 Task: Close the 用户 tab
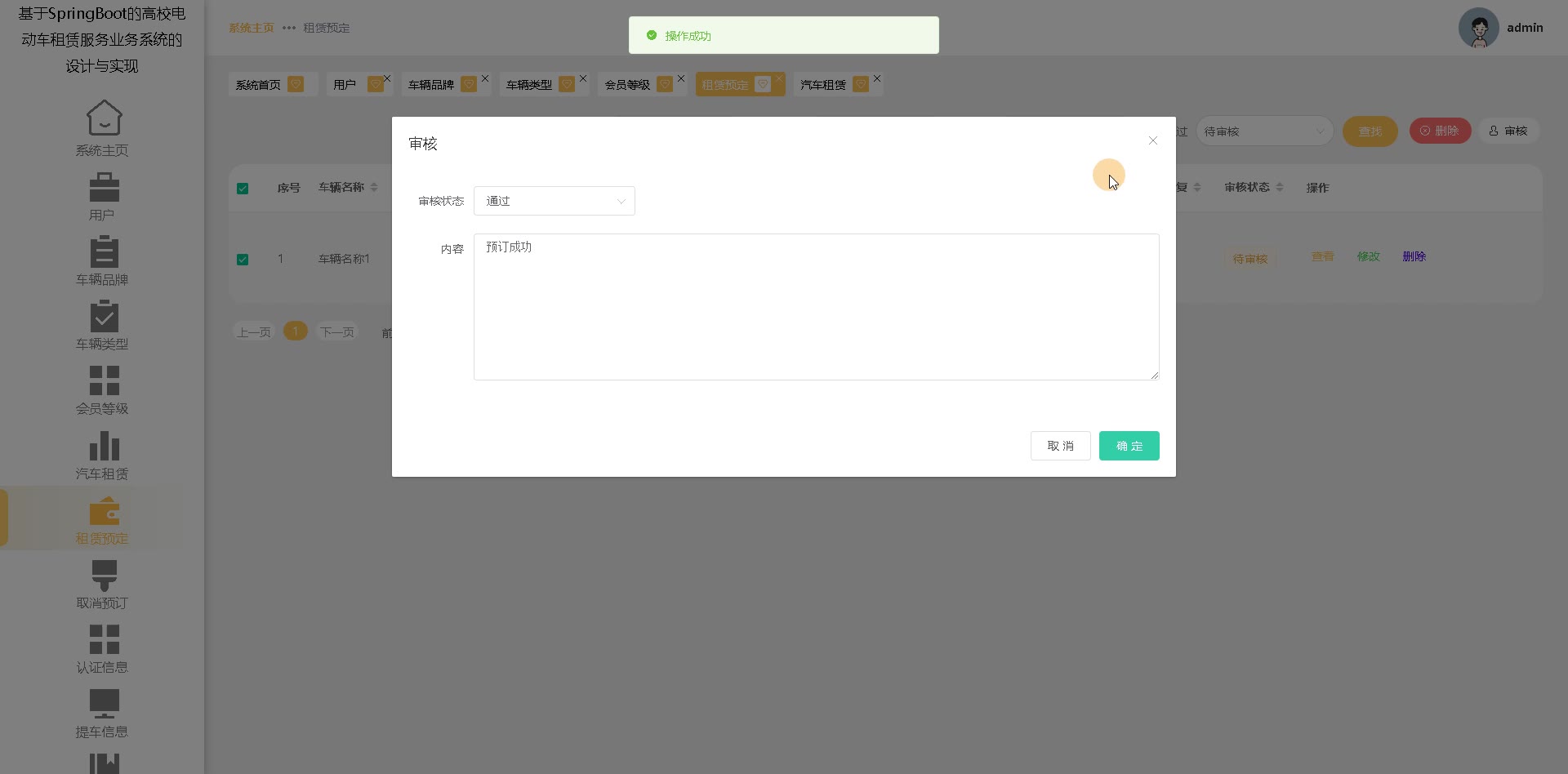tap(387, 78)
